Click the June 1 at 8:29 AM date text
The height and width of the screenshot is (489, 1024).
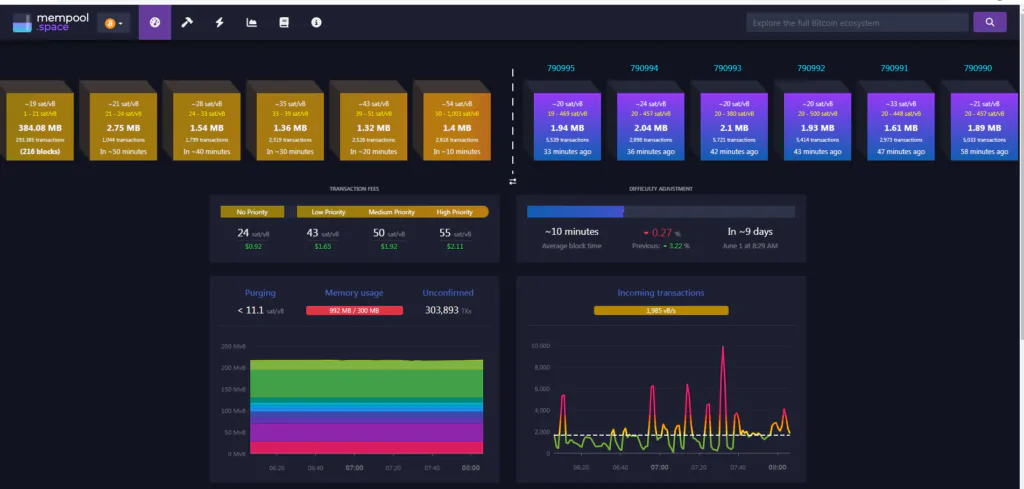coord(751,246)
